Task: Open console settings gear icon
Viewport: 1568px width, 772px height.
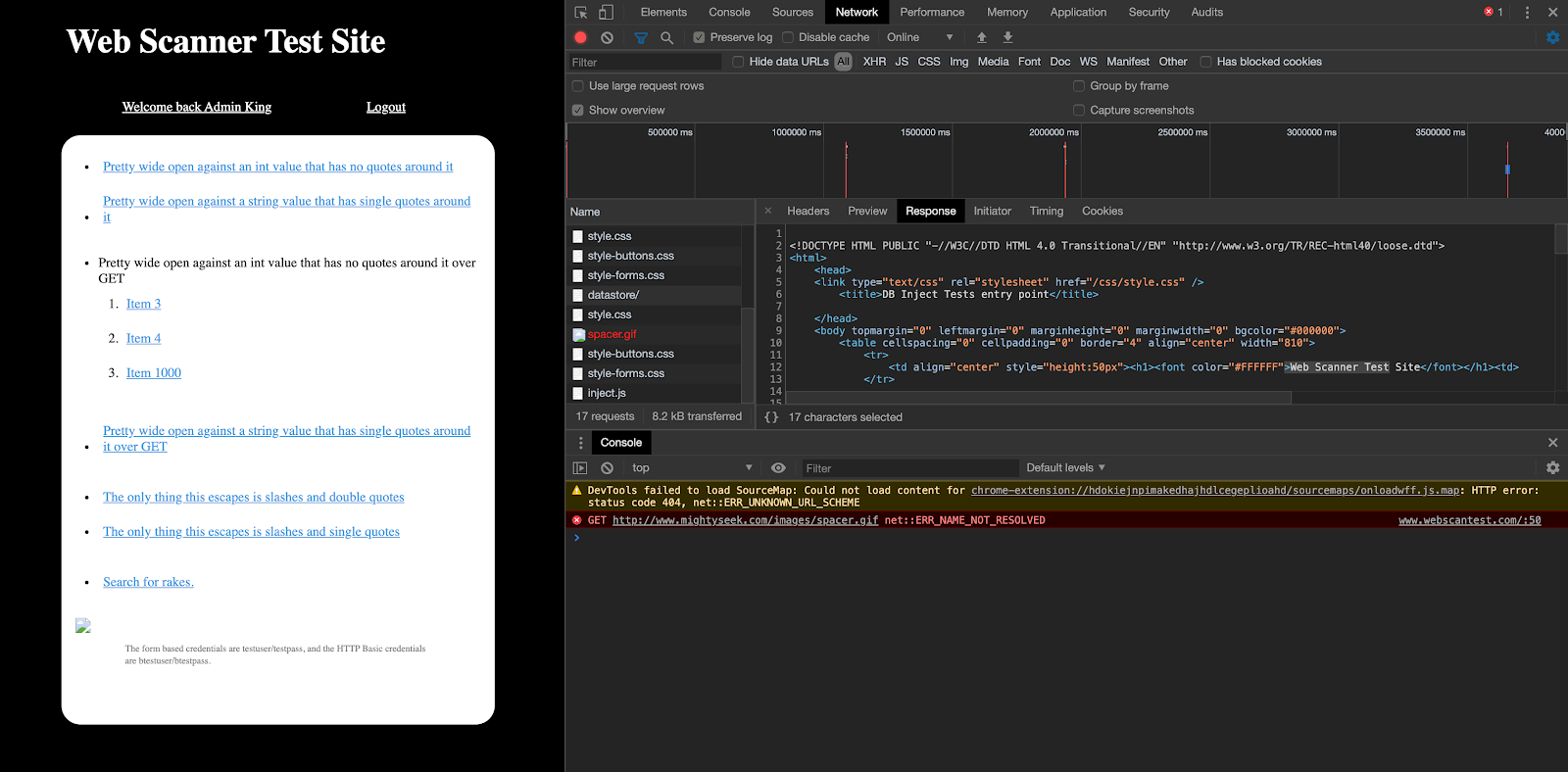Action: tap(1552, 468)
